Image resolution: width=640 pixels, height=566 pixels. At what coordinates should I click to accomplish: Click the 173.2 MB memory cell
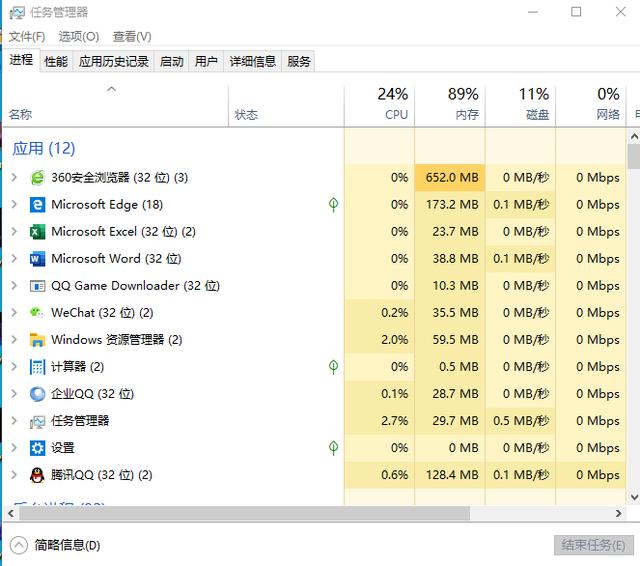click(x=450, y=204)
